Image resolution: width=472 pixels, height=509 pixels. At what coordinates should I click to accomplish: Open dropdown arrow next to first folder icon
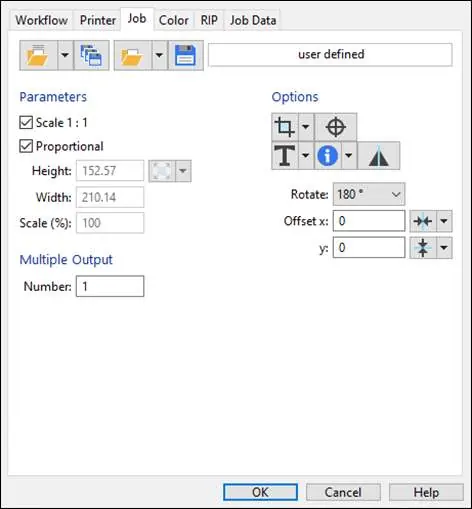[x=65, y=55]
